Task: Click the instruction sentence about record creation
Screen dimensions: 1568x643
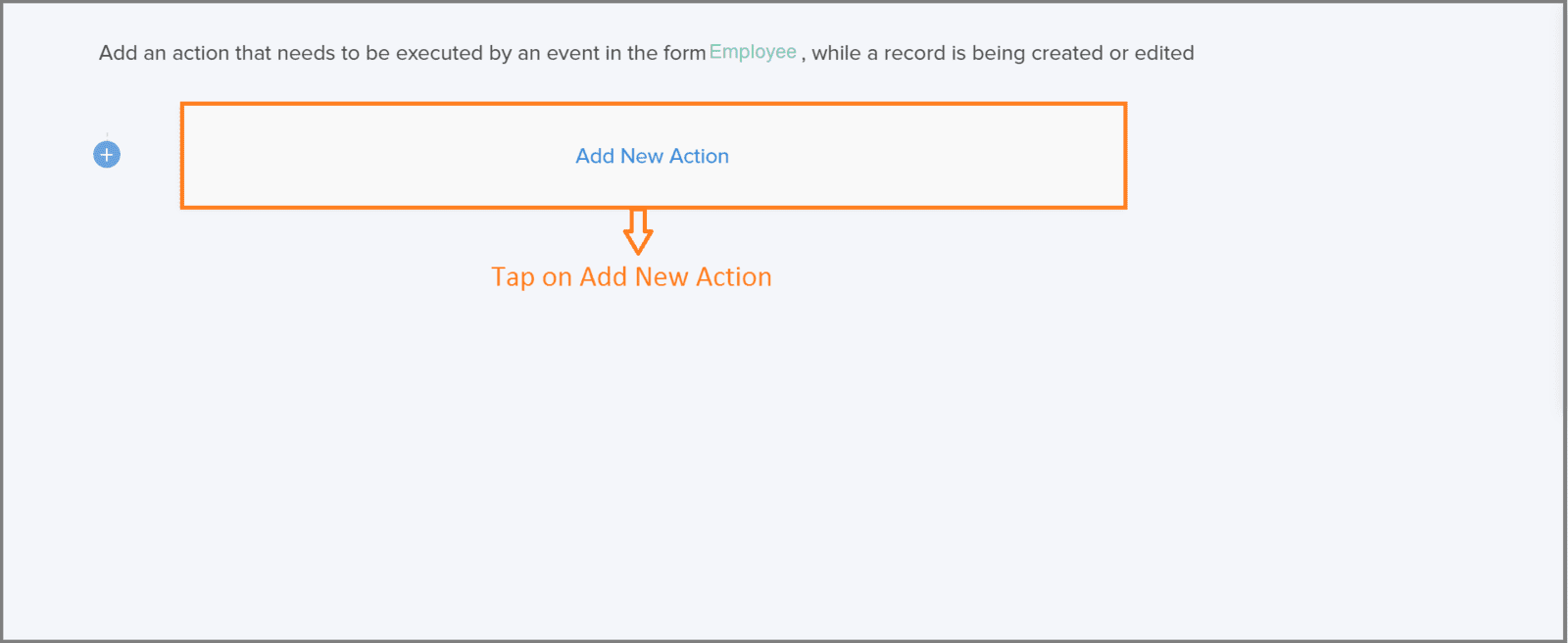Action: click(x=646, y=53)
